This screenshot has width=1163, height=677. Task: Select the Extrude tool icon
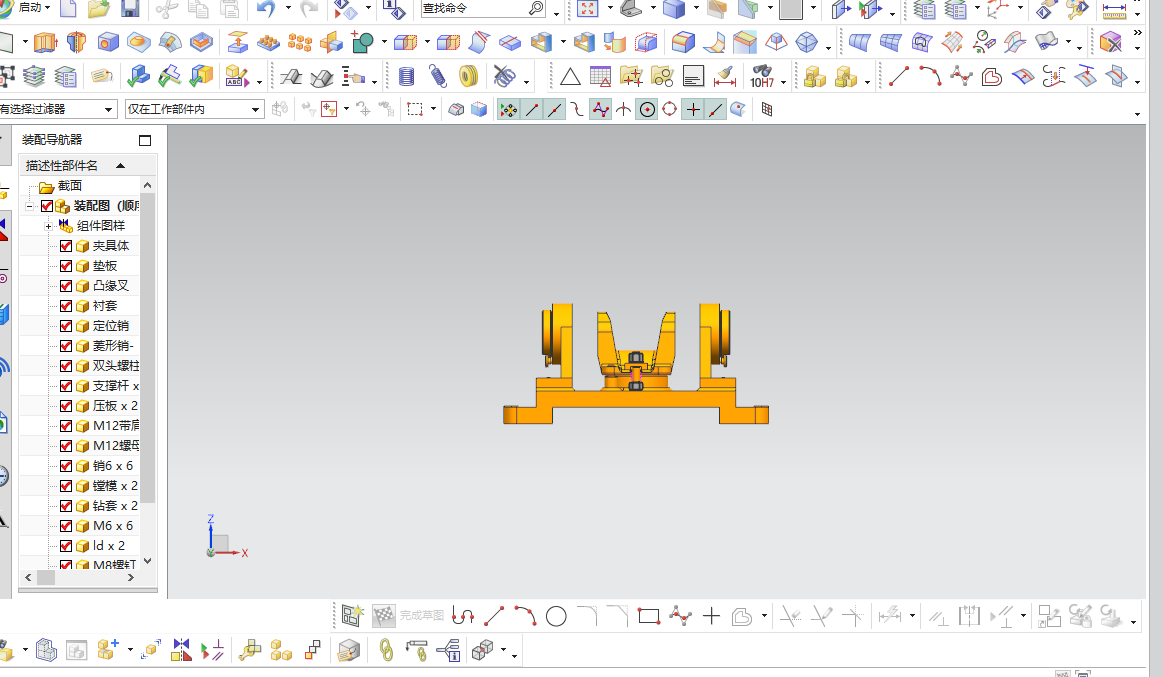click(45, 42)
